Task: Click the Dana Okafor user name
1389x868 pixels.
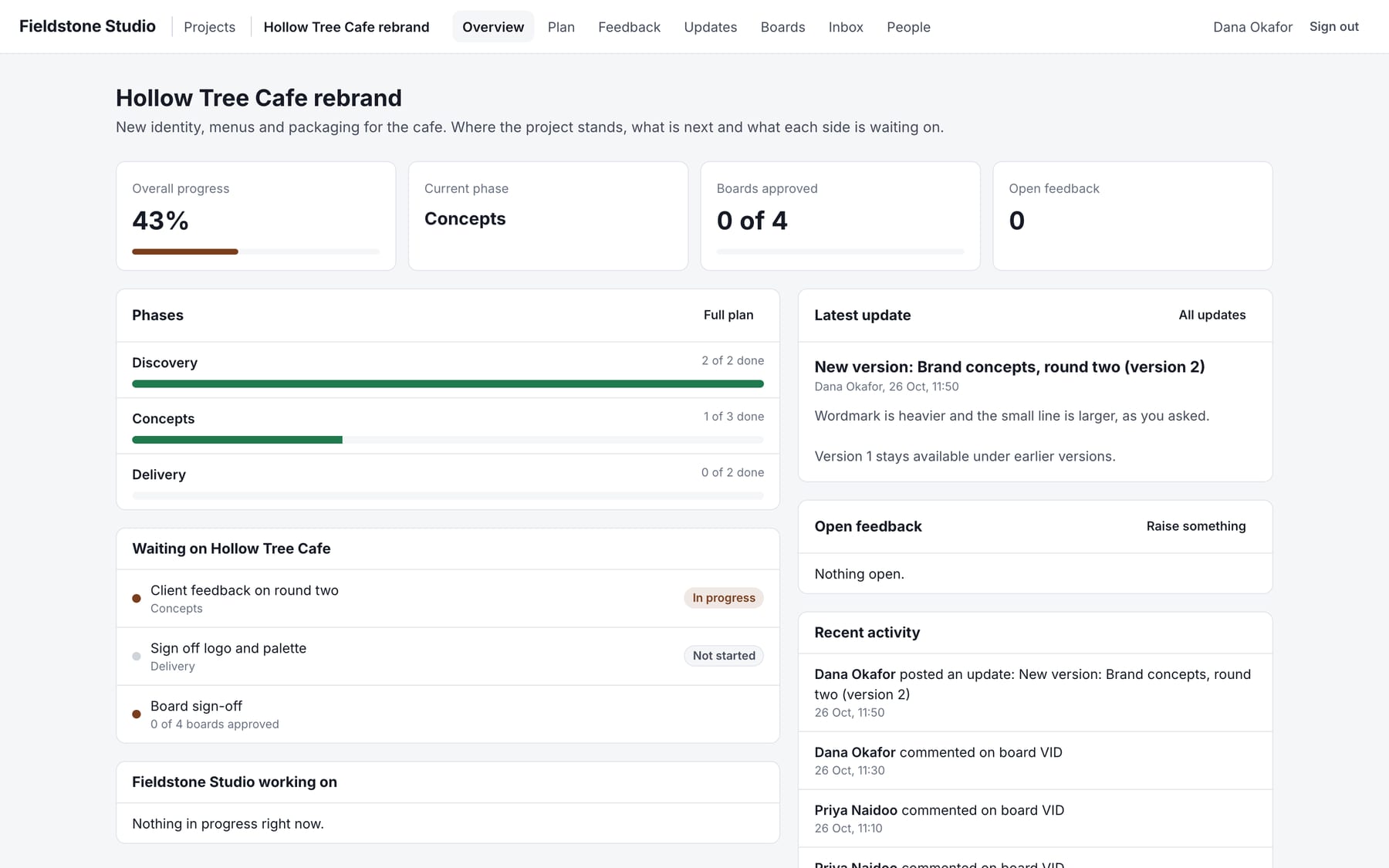Action: point(1252,27)
